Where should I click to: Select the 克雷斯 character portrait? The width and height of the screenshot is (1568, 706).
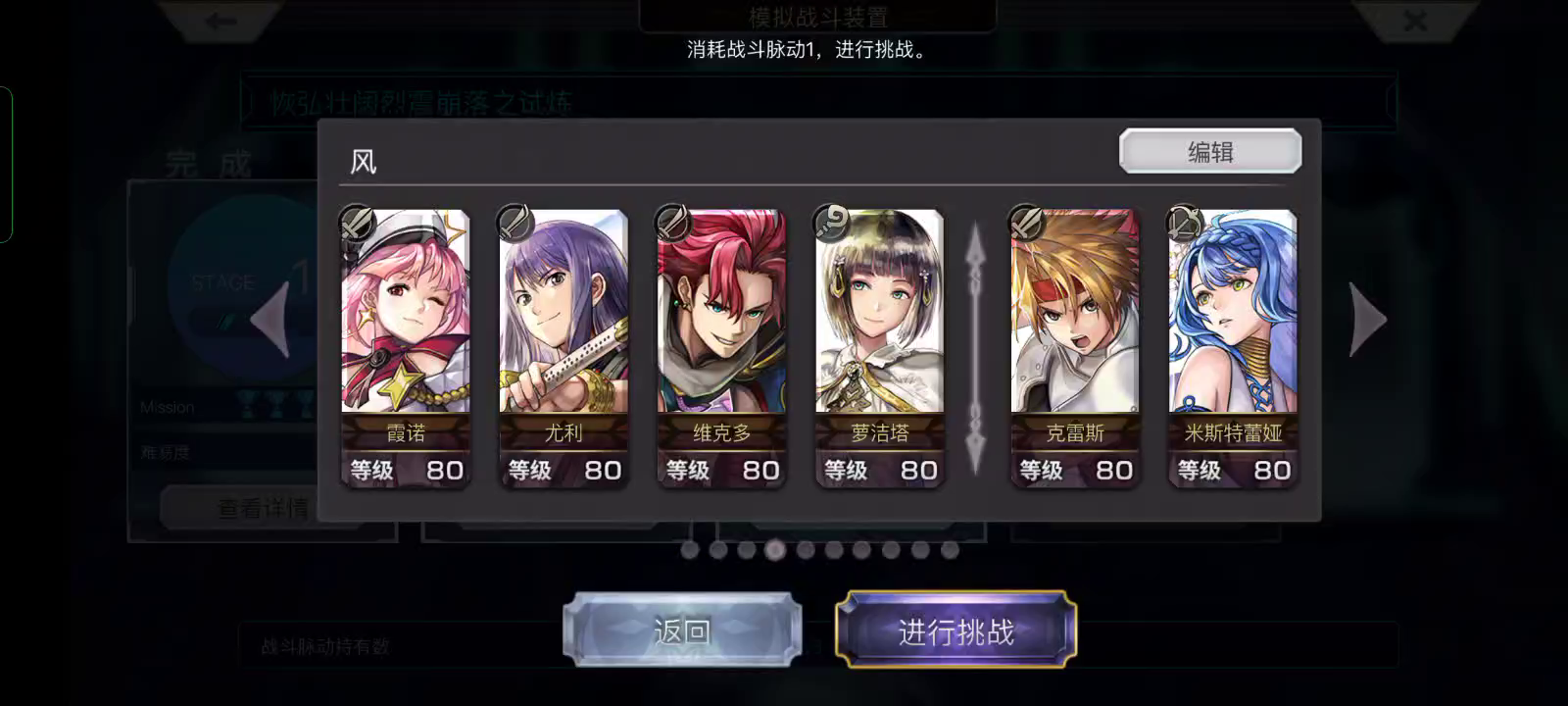(1075, 311)
